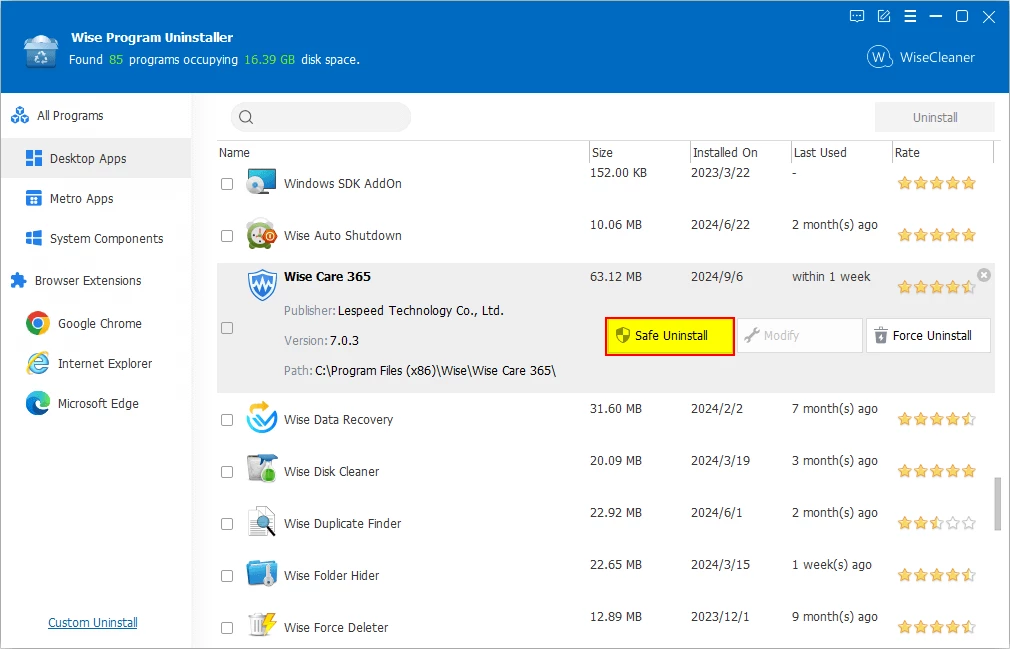Tick the Wise Disk Cleaner checkbox
The width and height of the screenshot is (1010, 649).
[x=227, y=472]
